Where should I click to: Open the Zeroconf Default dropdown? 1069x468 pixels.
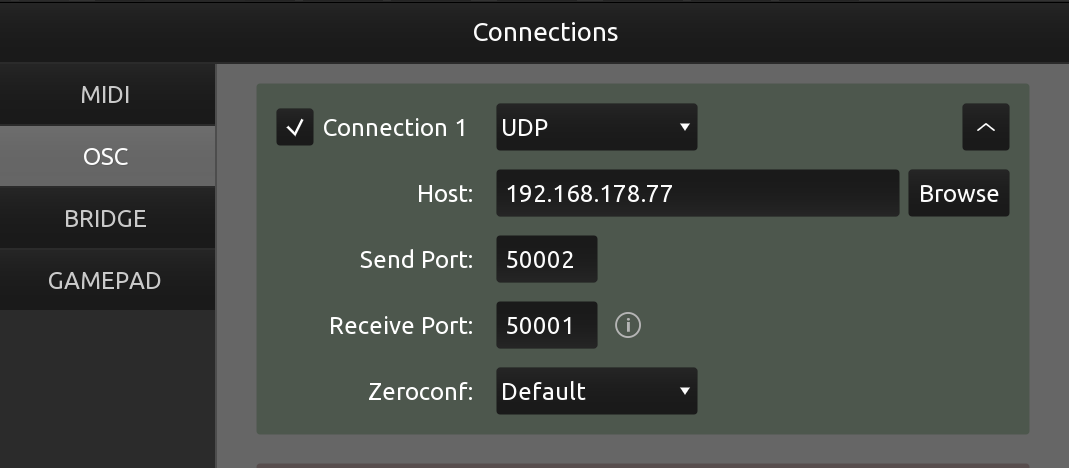(x=597, y=391)
